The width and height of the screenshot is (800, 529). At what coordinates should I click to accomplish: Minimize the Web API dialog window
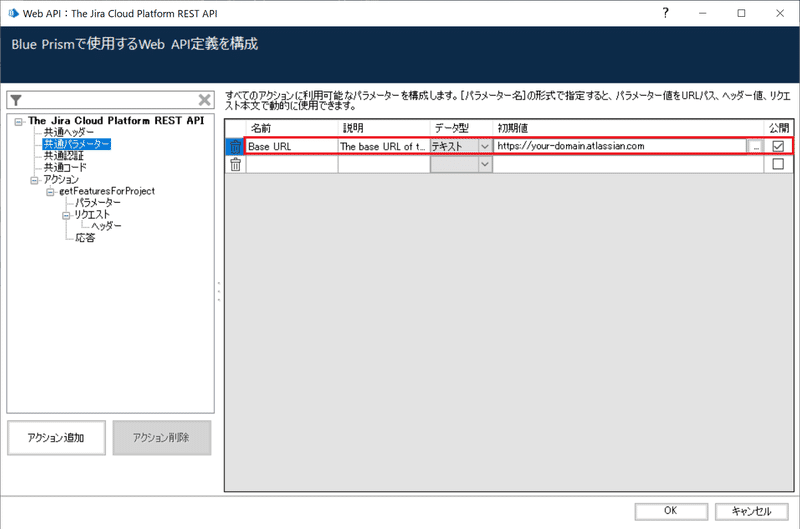(703, 13)
